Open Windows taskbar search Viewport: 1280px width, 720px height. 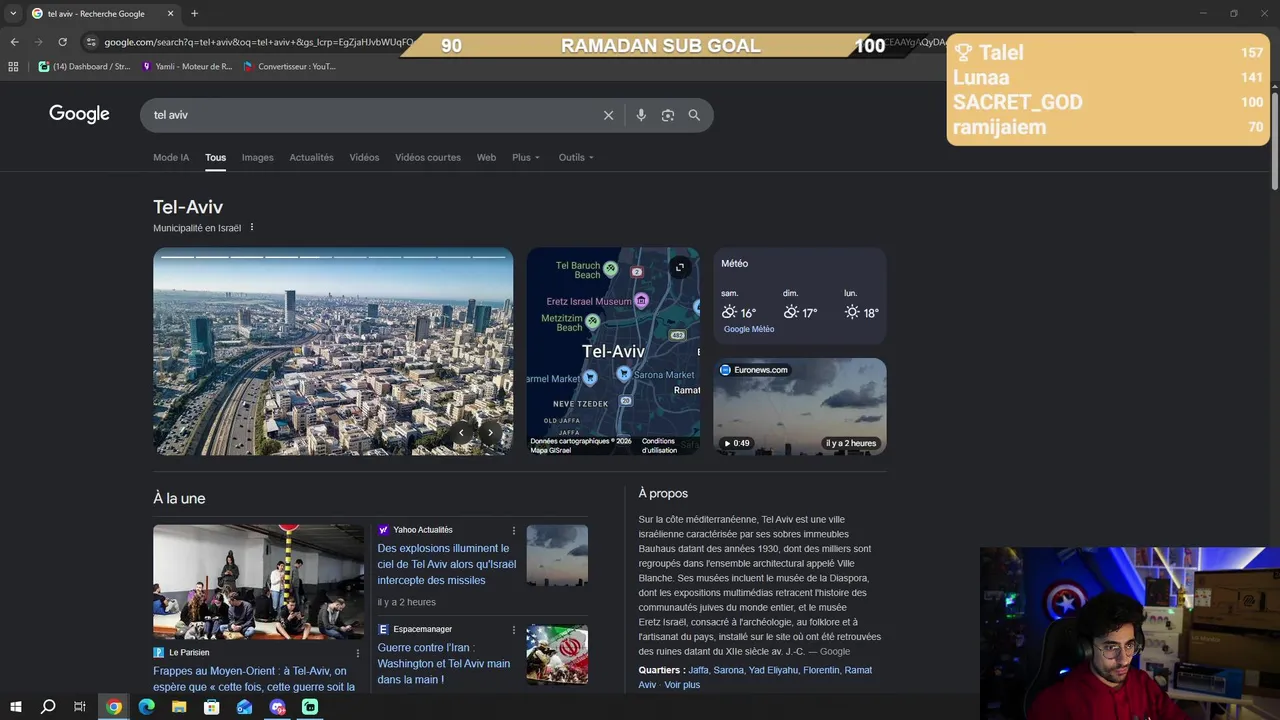click(47, 707)
